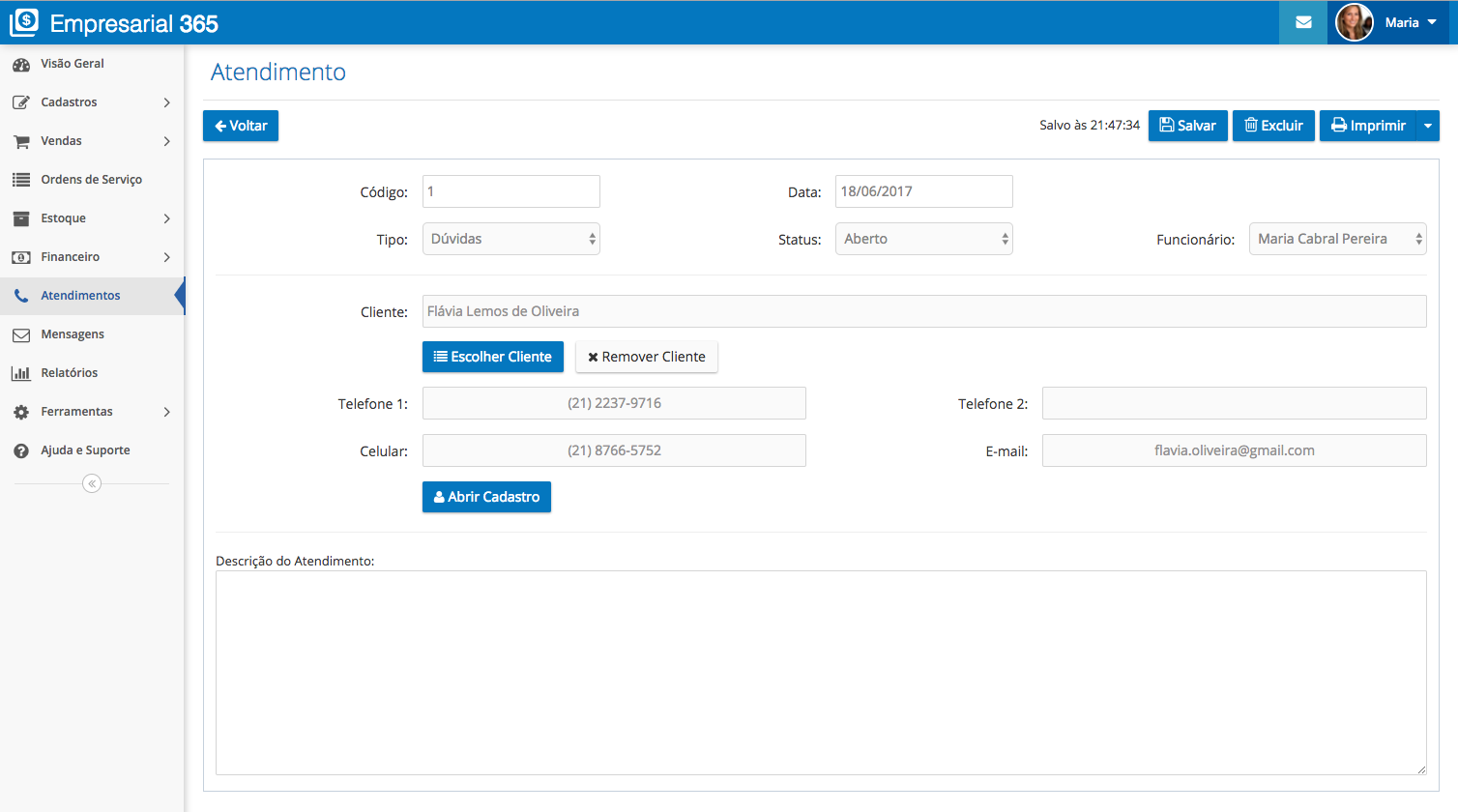
Task: Open the Status dropdown showing Aberto
Action: tap(924, 239)
